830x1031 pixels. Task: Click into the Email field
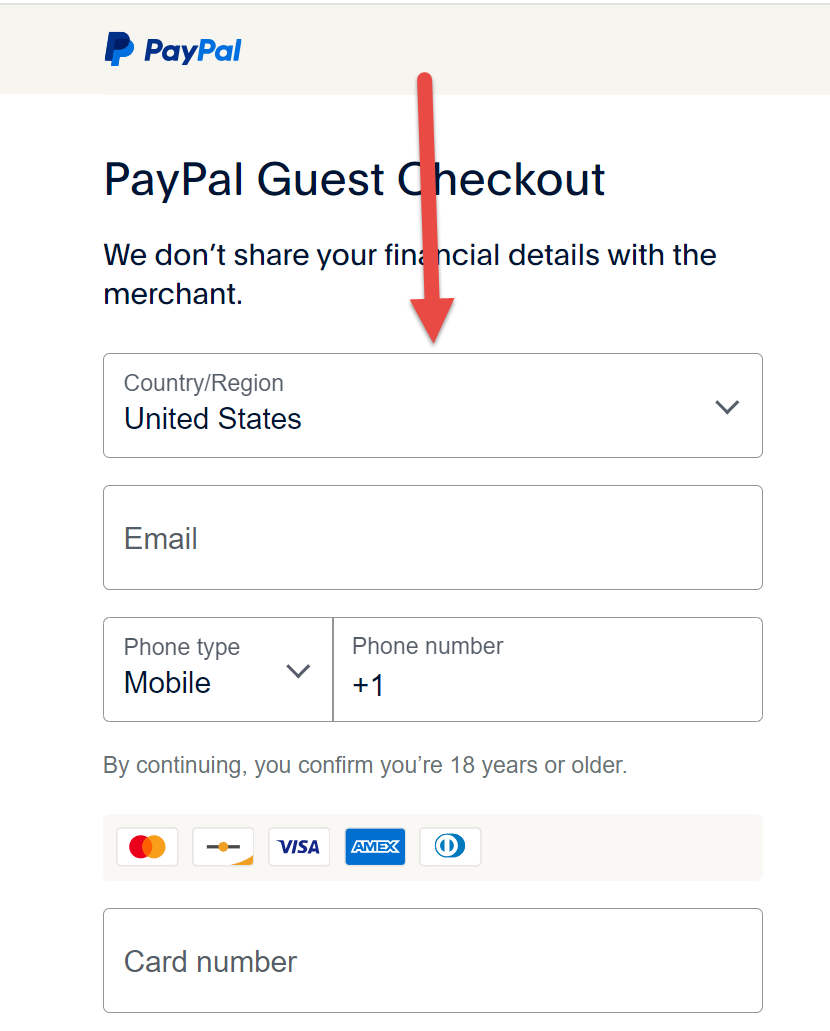[432, 538]
